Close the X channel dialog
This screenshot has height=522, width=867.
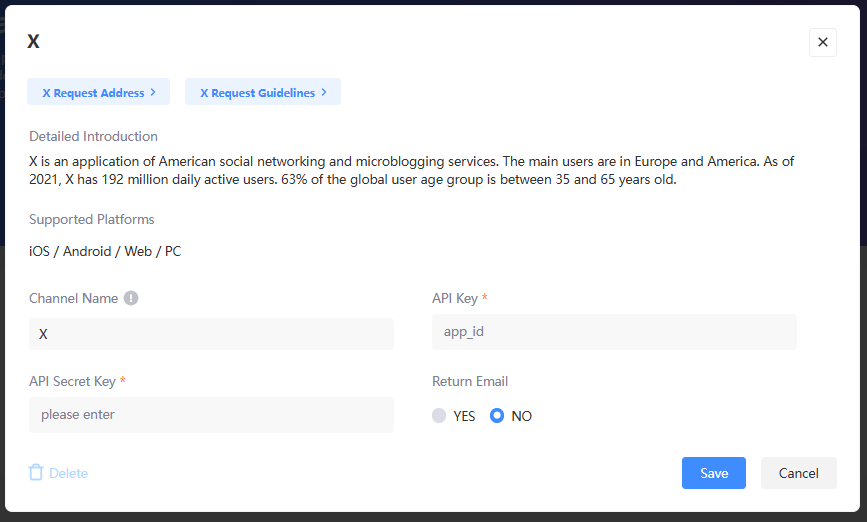point(822,42)
